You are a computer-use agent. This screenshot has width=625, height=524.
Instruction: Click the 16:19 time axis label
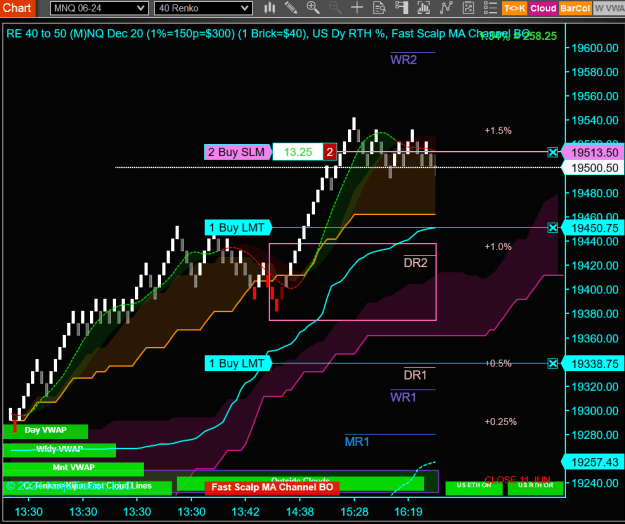point(409,512)
